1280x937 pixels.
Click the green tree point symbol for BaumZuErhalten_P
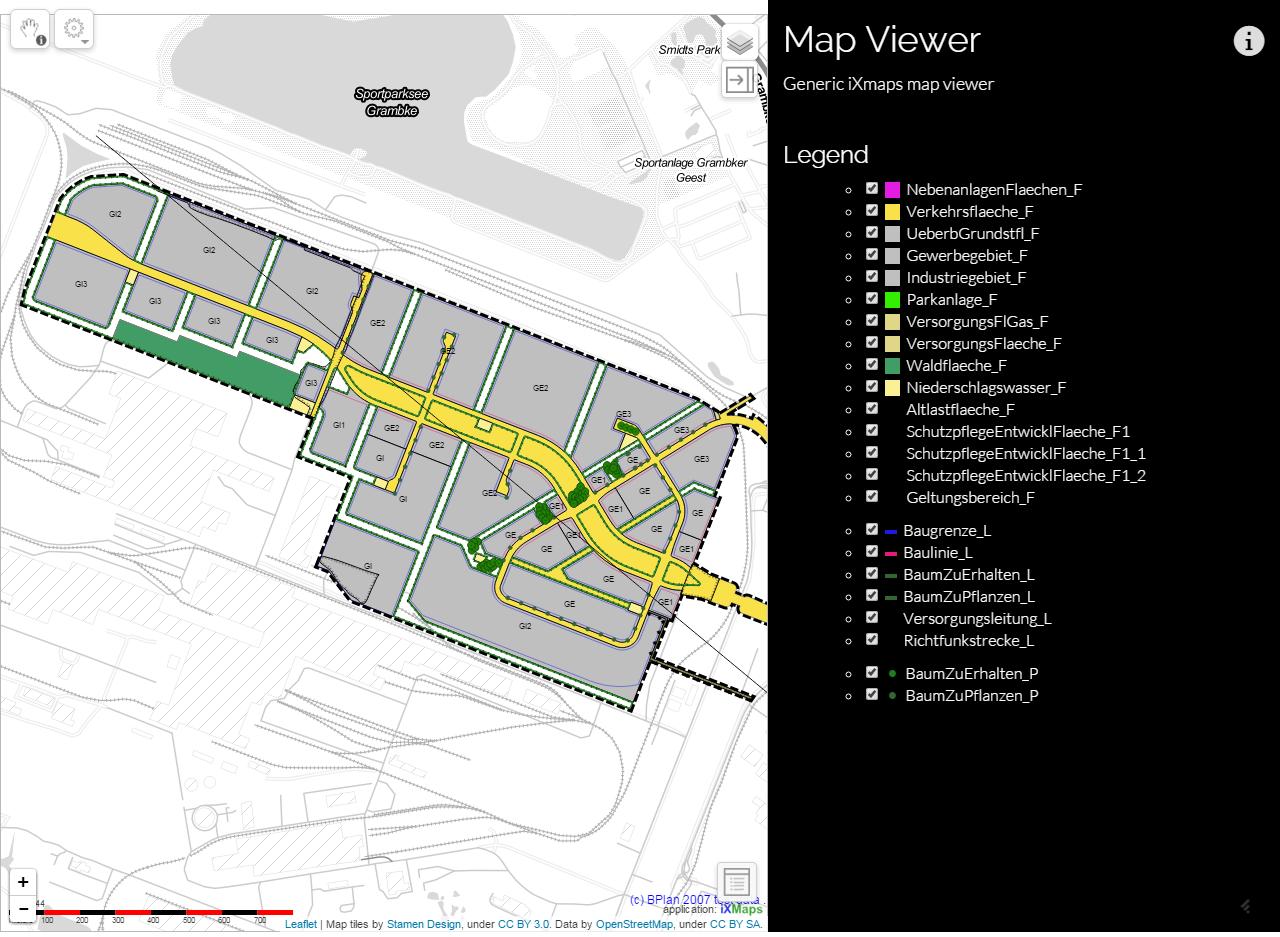[892, 674]
